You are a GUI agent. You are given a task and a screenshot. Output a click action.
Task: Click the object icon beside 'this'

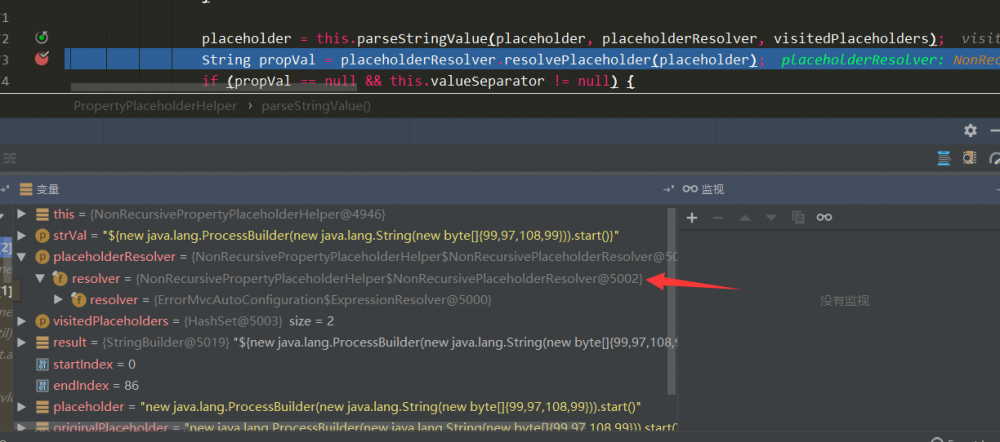pyautogui.click(x=42, y=214)
